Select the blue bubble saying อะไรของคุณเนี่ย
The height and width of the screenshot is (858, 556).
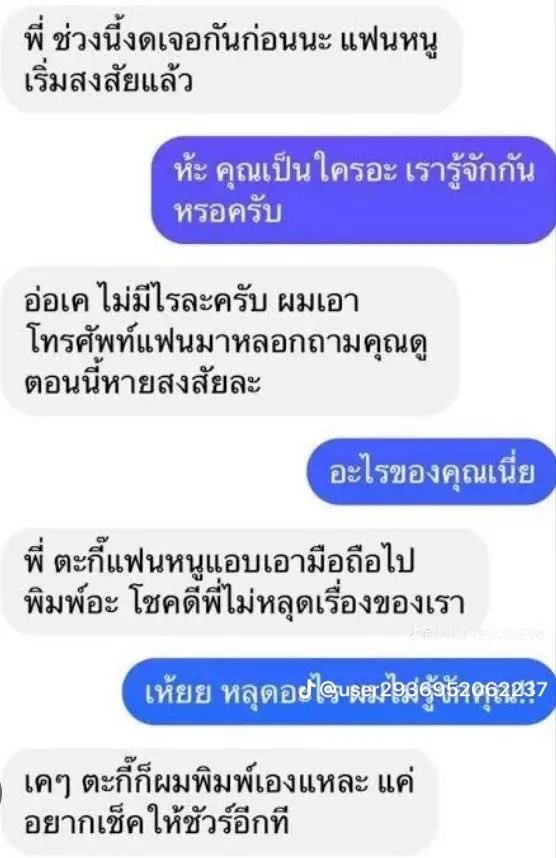point(431,472)
